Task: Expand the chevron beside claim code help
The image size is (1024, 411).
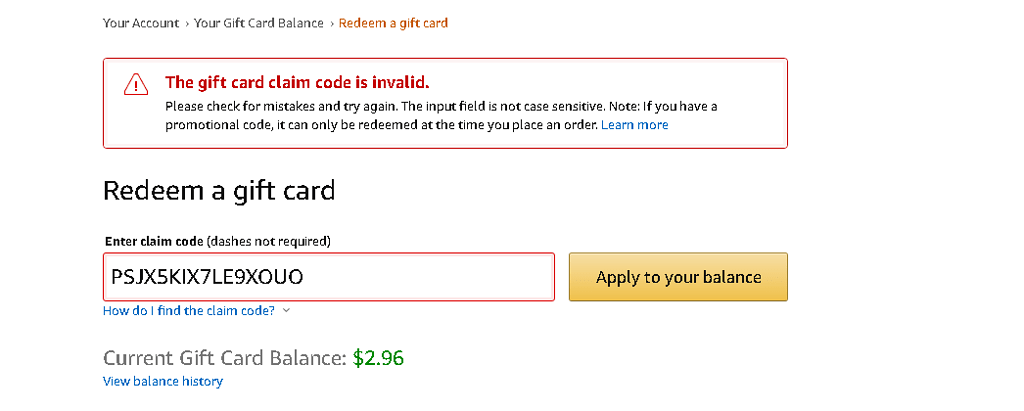Action: tap(286, 311)
